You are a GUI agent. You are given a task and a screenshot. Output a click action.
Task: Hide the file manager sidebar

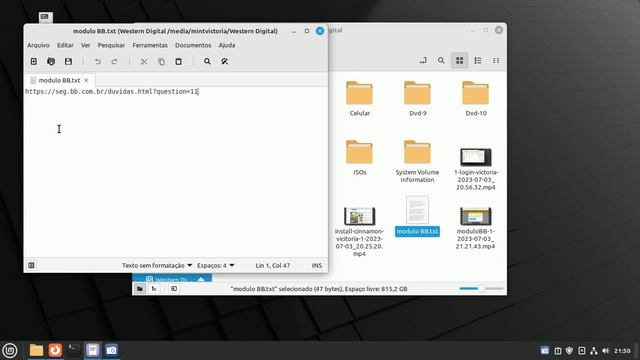[174, 289]
